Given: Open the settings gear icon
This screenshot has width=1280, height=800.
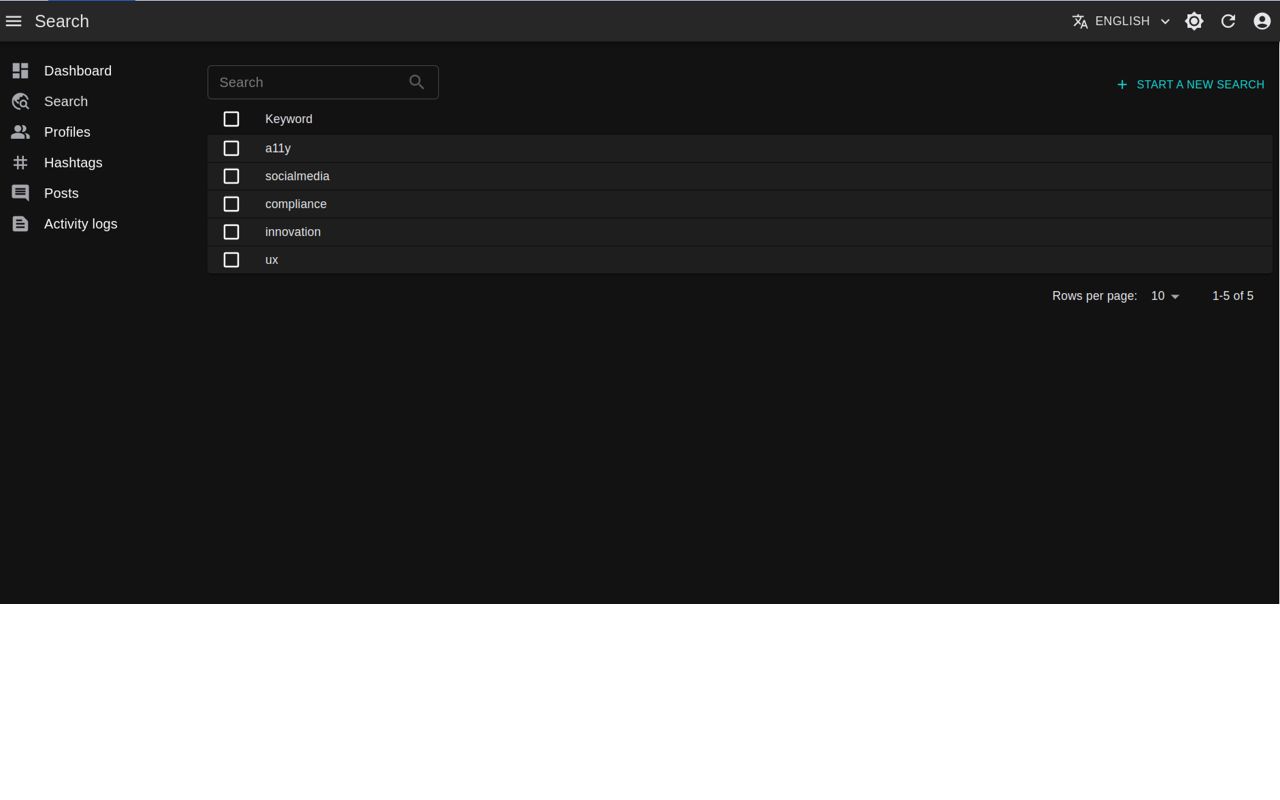Looking at the screenshot, I should pyautogui.click(x=1194, y=20).
